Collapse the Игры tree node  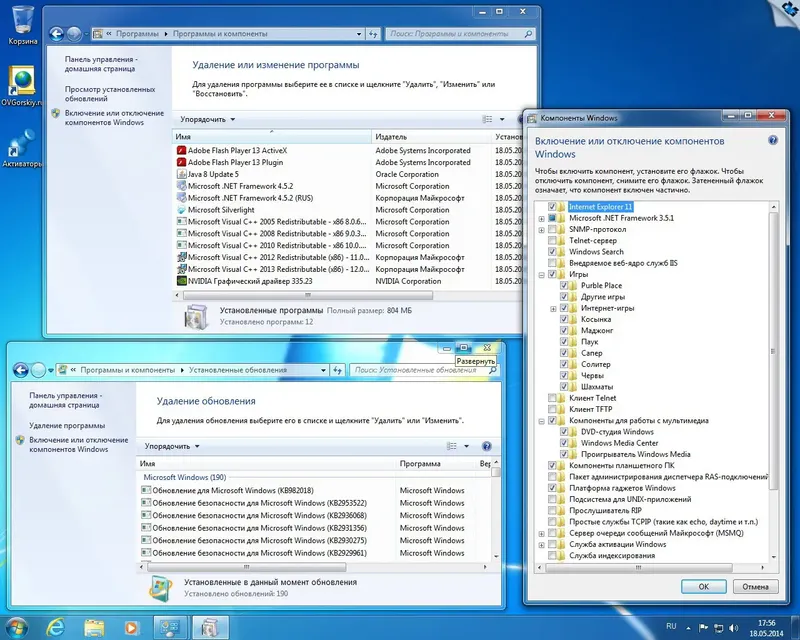541,275
